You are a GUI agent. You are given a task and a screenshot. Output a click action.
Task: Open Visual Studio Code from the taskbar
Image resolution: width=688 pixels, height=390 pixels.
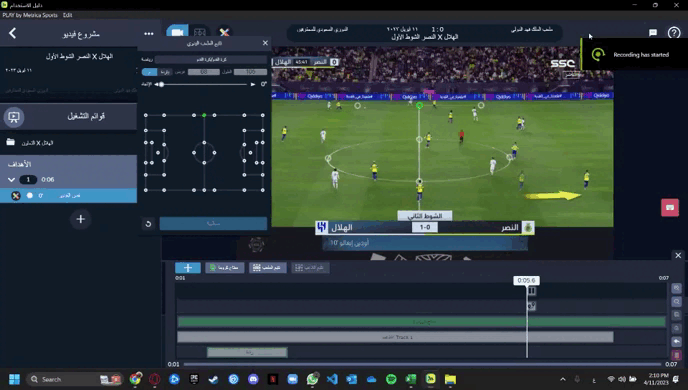tap(332, 379)
